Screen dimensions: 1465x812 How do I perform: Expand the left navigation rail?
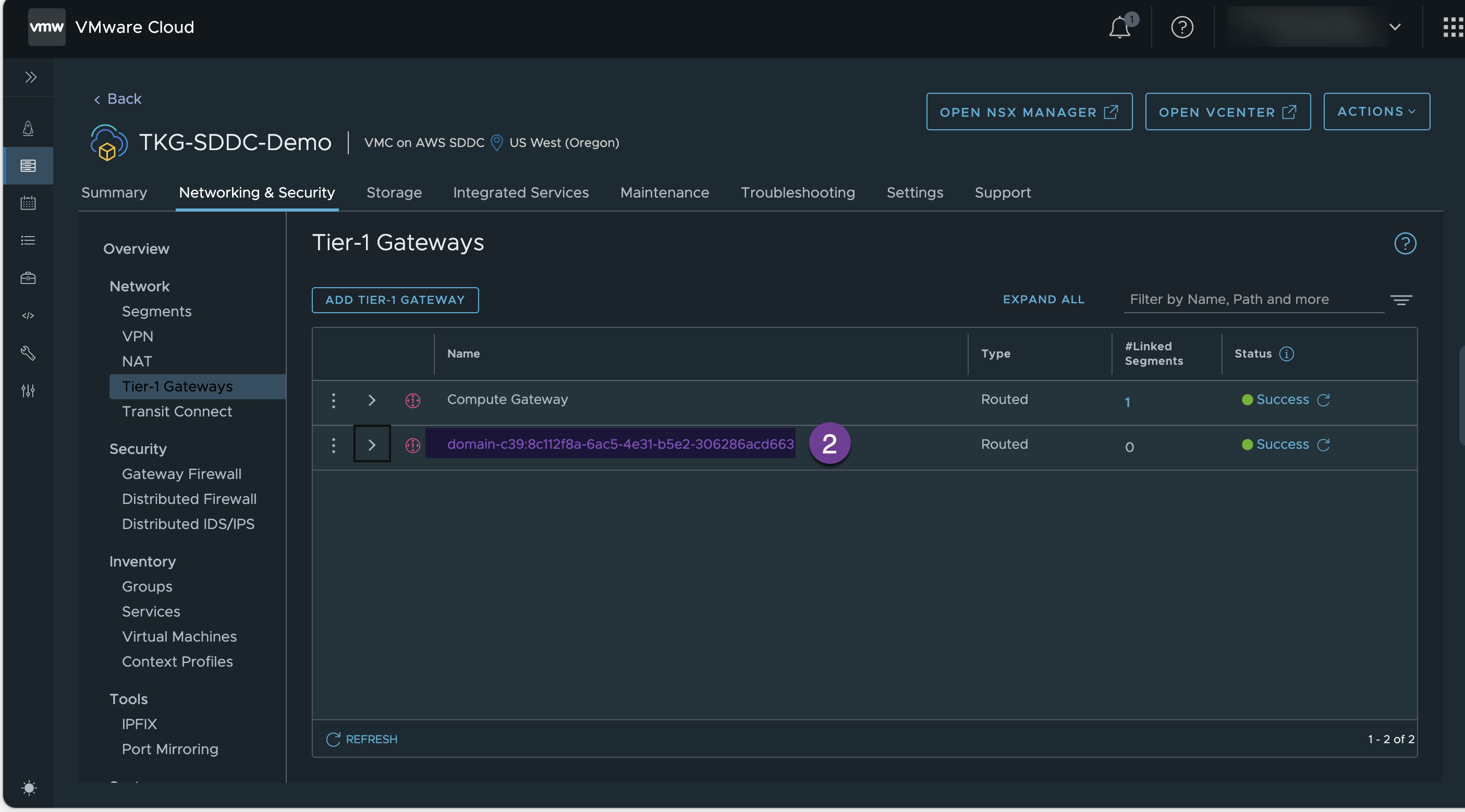[31, 77]
